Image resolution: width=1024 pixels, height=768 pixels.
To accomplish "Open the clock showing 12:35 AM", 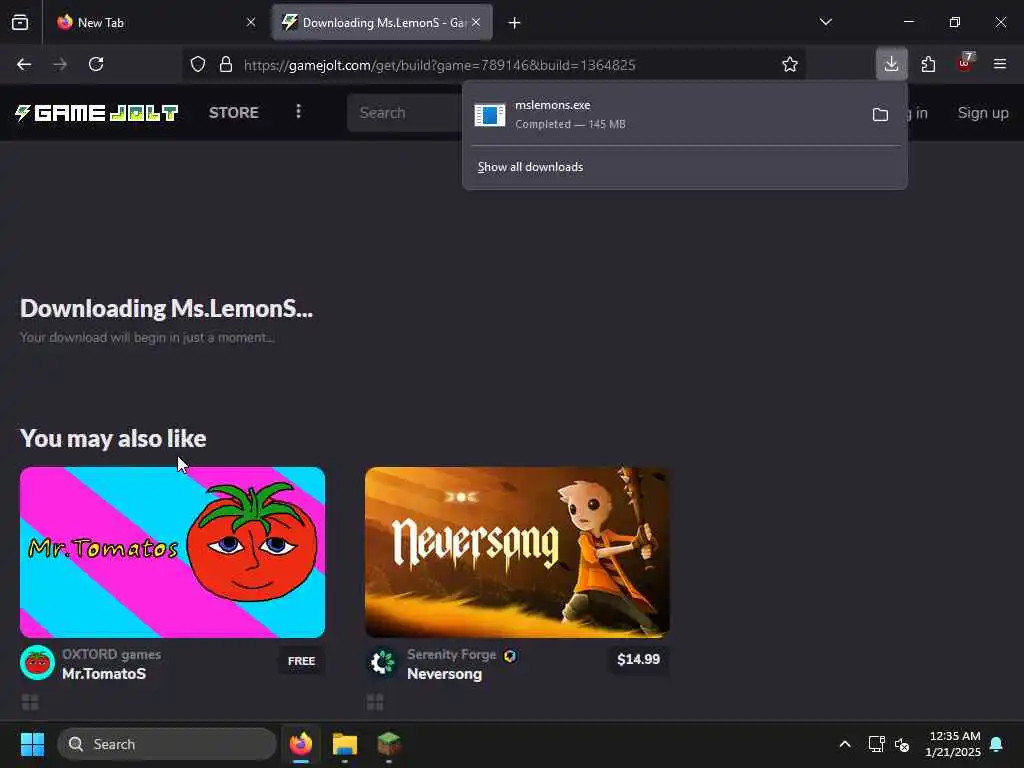I will click(x=953, y=744).
